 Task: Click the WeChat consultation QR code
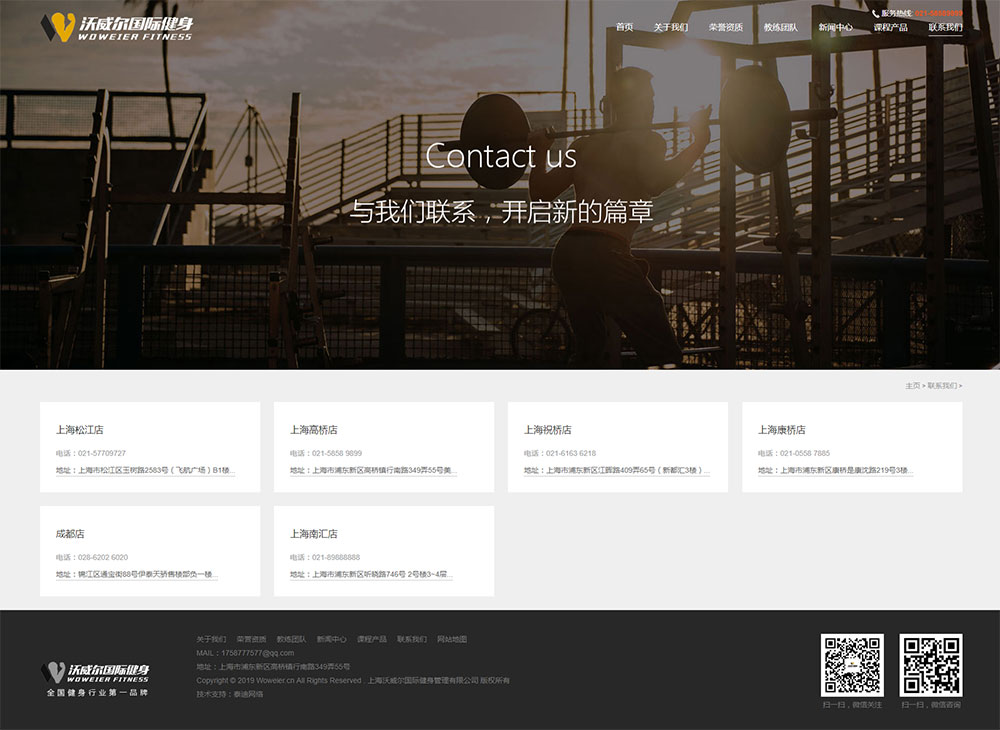(931, 665)
